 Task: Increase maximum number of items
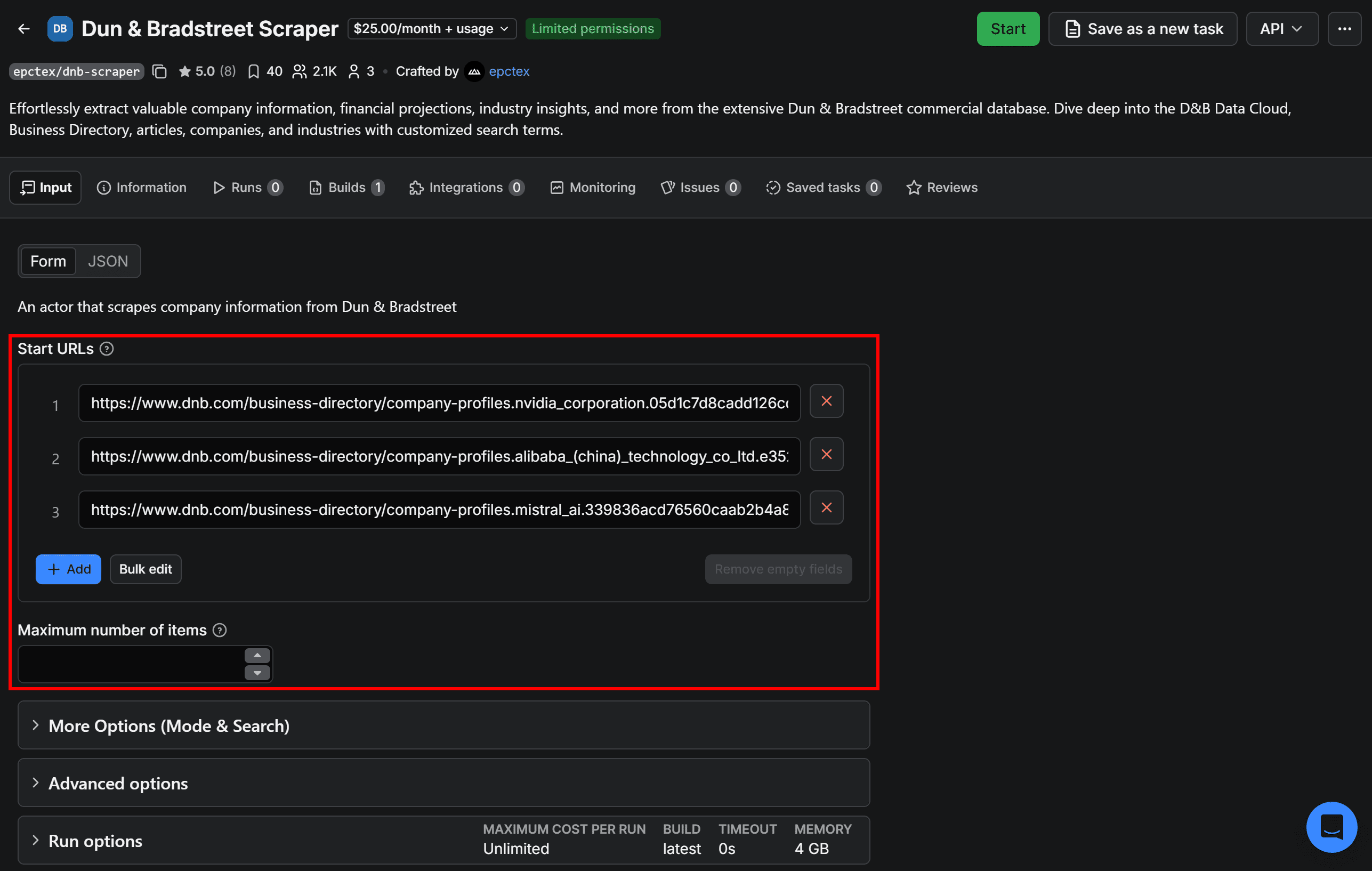[257, 655]
